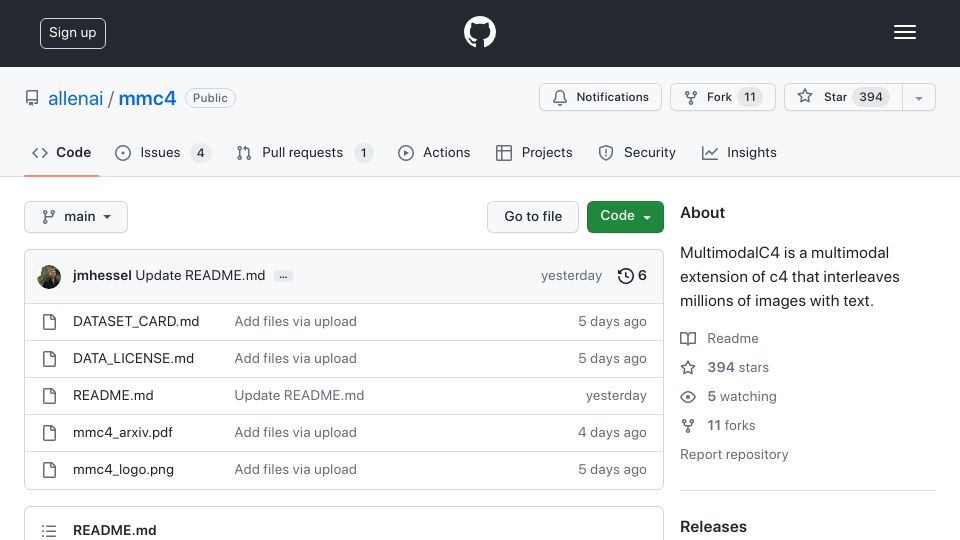Screen dimensions: 960x540
Task: Fork the repository with Fork button
Action: pos(722,97)
